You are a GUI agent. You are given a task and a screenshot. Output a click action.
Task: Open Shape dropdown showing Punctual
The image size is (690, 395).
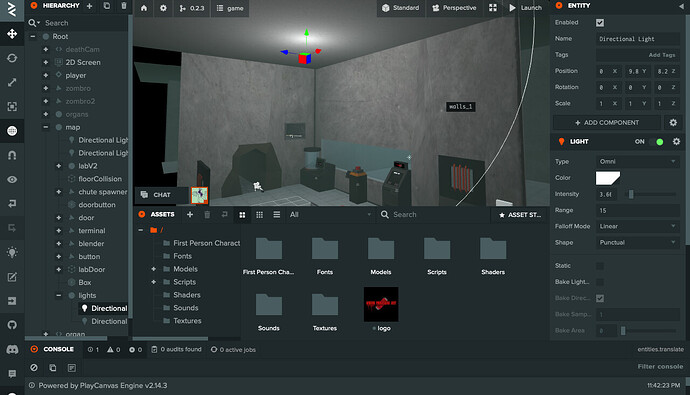[x=637, y=242]
